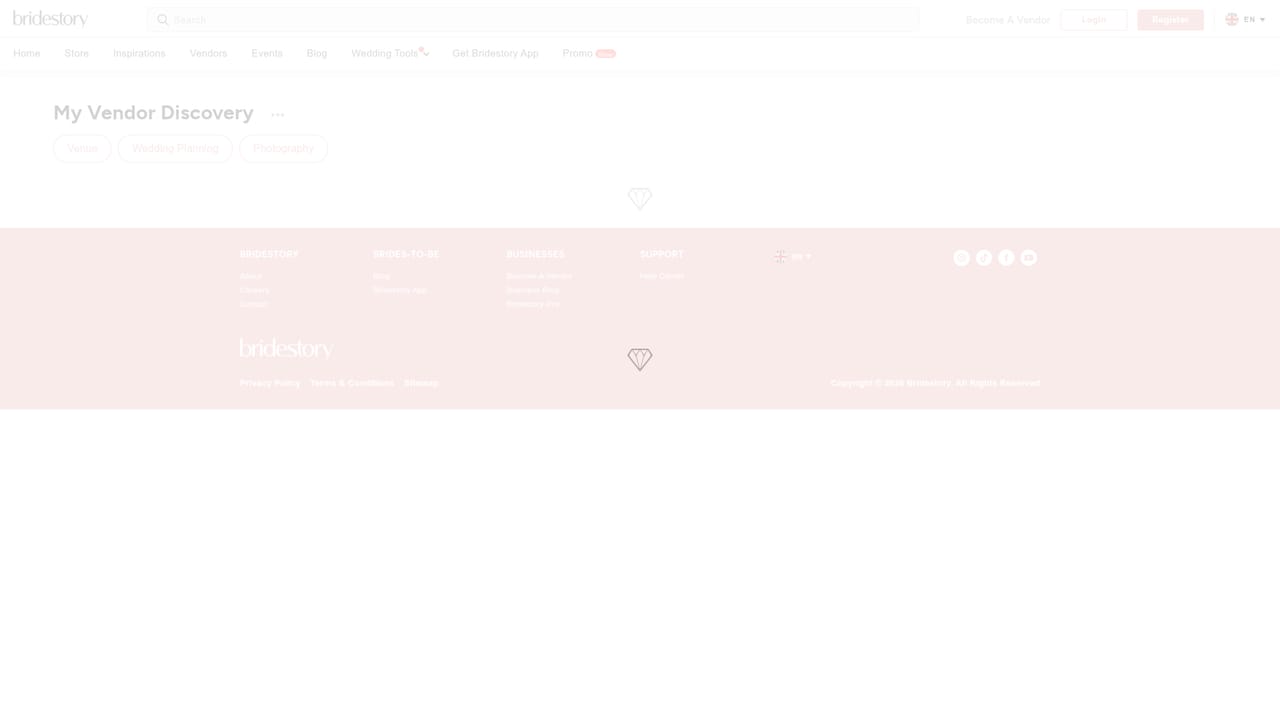Click the search magnifier icon

point(163,20)
